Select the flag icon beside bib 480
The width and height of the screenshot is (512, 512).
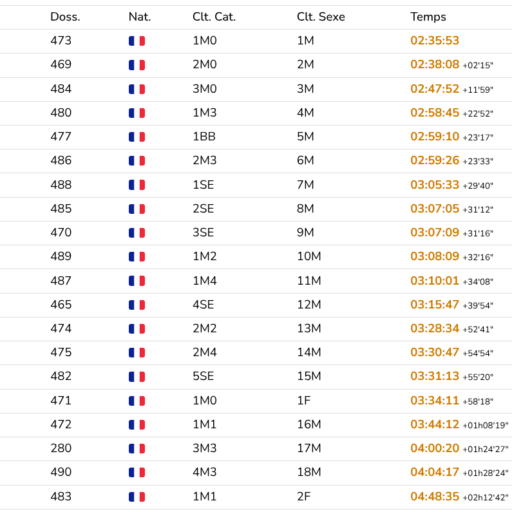click(x=137, y=113)
